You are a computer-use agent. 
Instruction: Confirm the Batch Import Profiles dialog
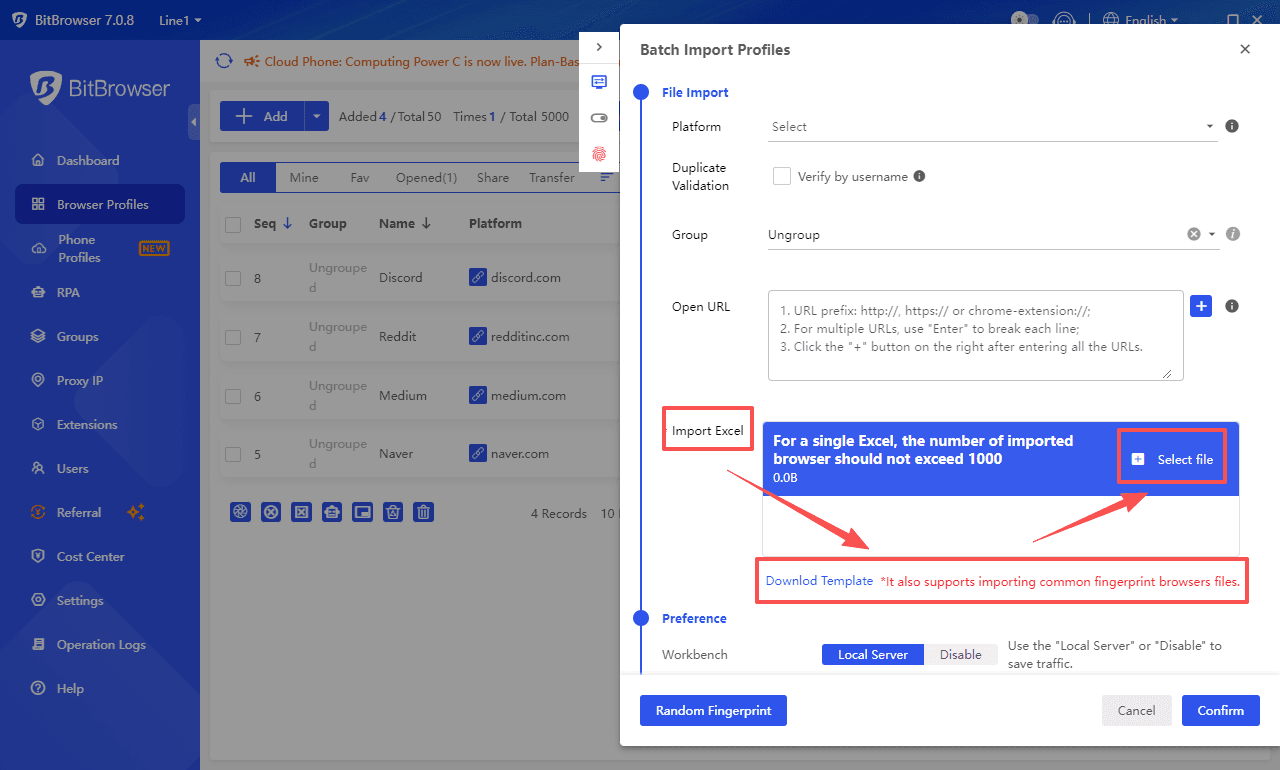pos(1221,711)
